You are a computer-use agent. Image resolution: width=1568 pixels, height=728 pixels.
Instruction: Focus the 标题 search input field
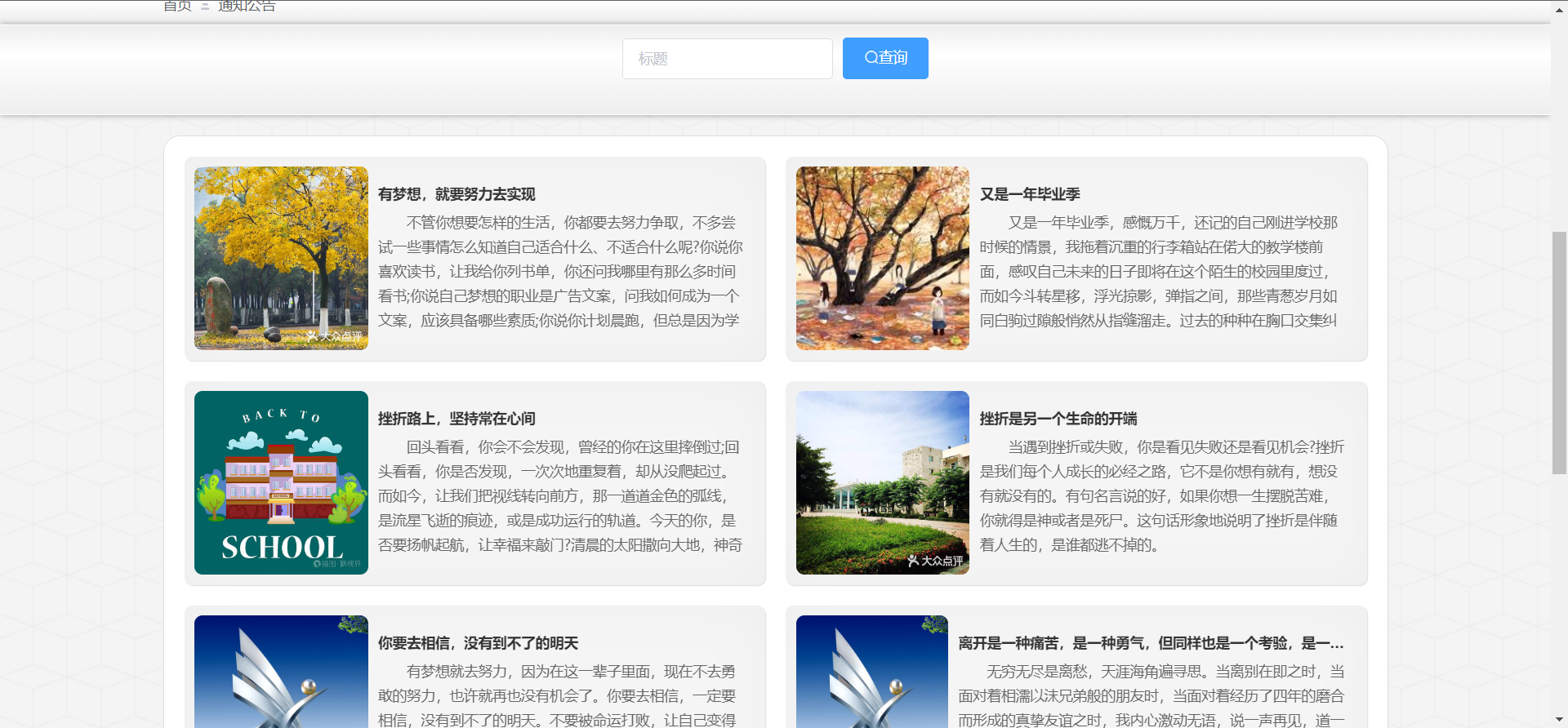(727, 59)
